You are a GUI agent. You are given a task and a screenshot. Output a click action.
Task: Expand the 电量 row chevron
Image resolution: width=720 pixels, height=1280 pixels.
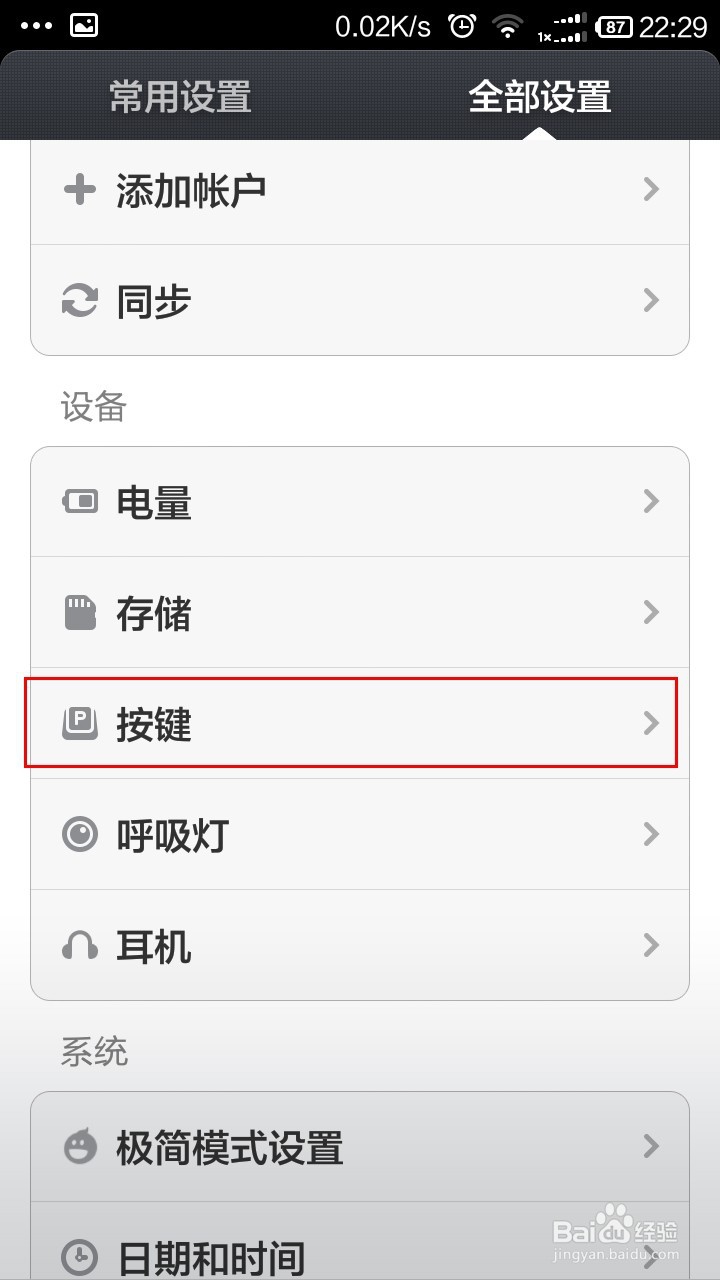coord(652,501)
